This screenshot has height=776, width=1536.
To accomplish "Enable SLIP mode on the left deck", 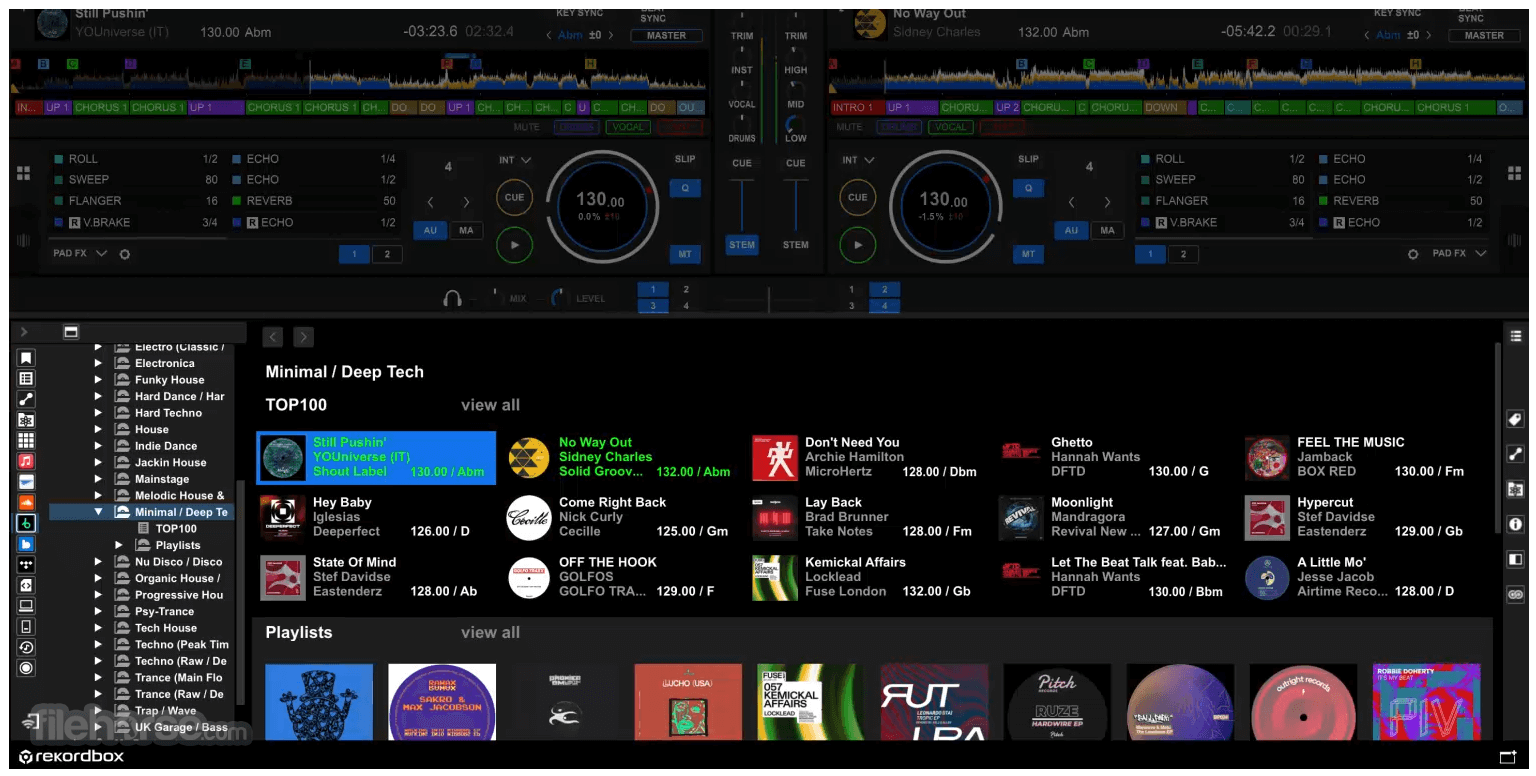I will (685, 160).
